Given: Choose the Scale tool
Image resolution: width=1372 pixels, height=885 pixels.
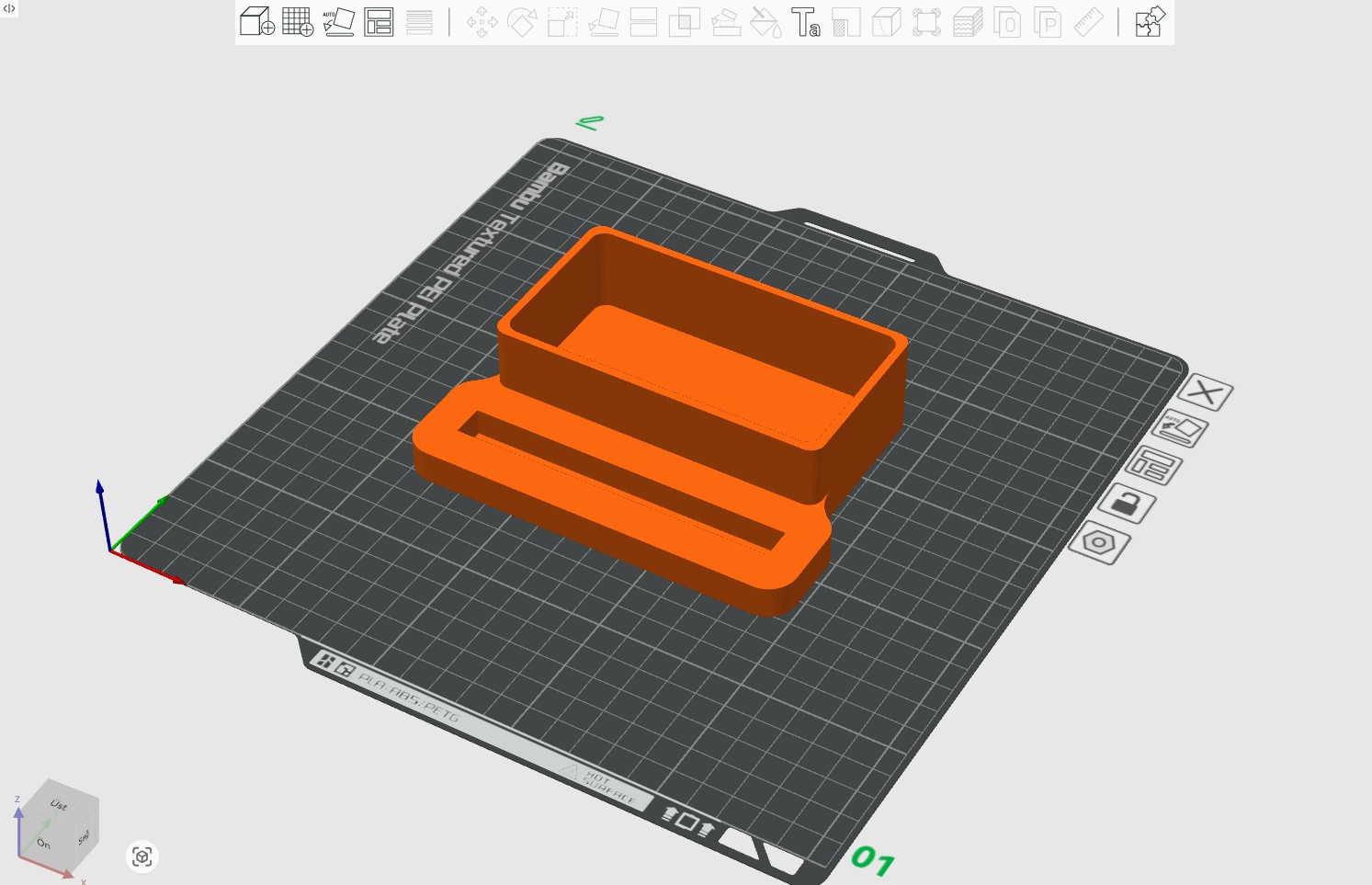Looking at the screenshot, I should [x=562, y=22].
